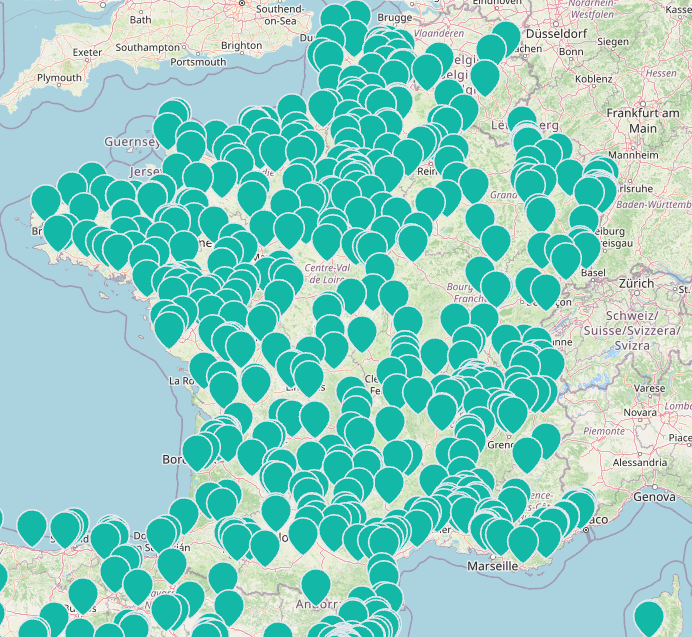Viewport: 692px width, 637px height.
Task: Click the Genova city label
Action: point(654,497)
